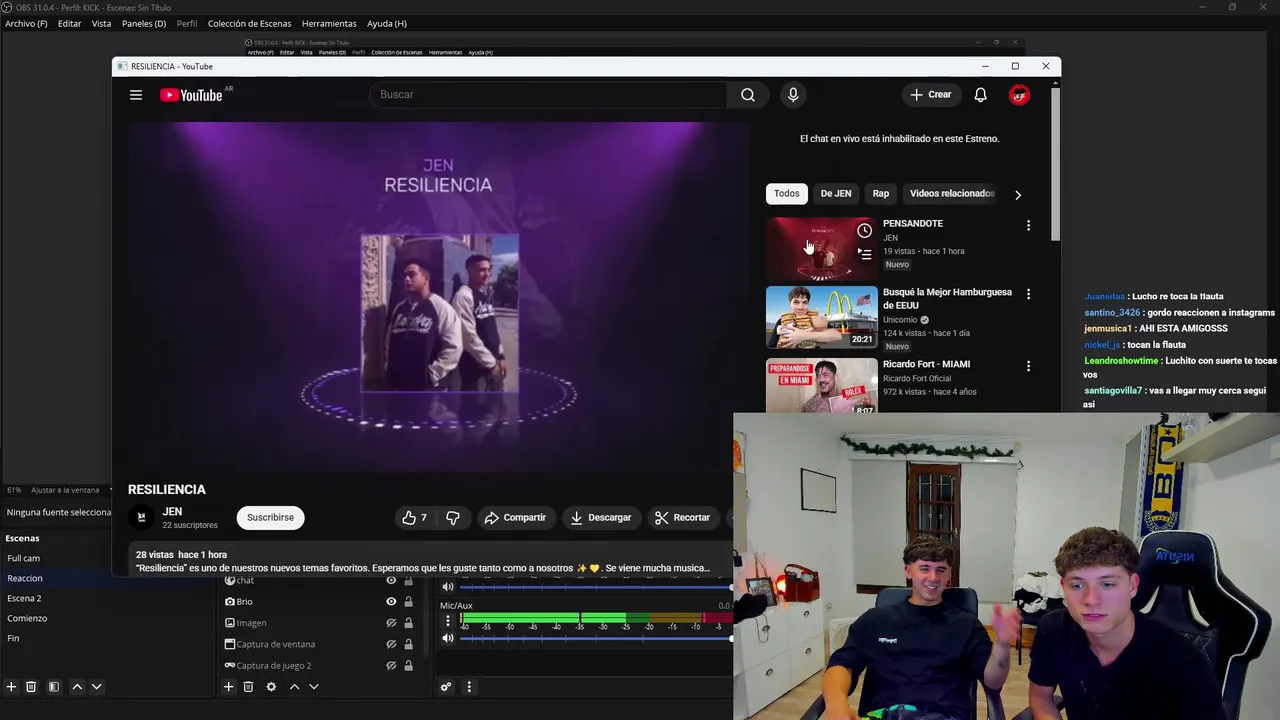This screenshot has height=720, width=1280.
Task: Move source up in the sources list
Action: click(294, 687)
